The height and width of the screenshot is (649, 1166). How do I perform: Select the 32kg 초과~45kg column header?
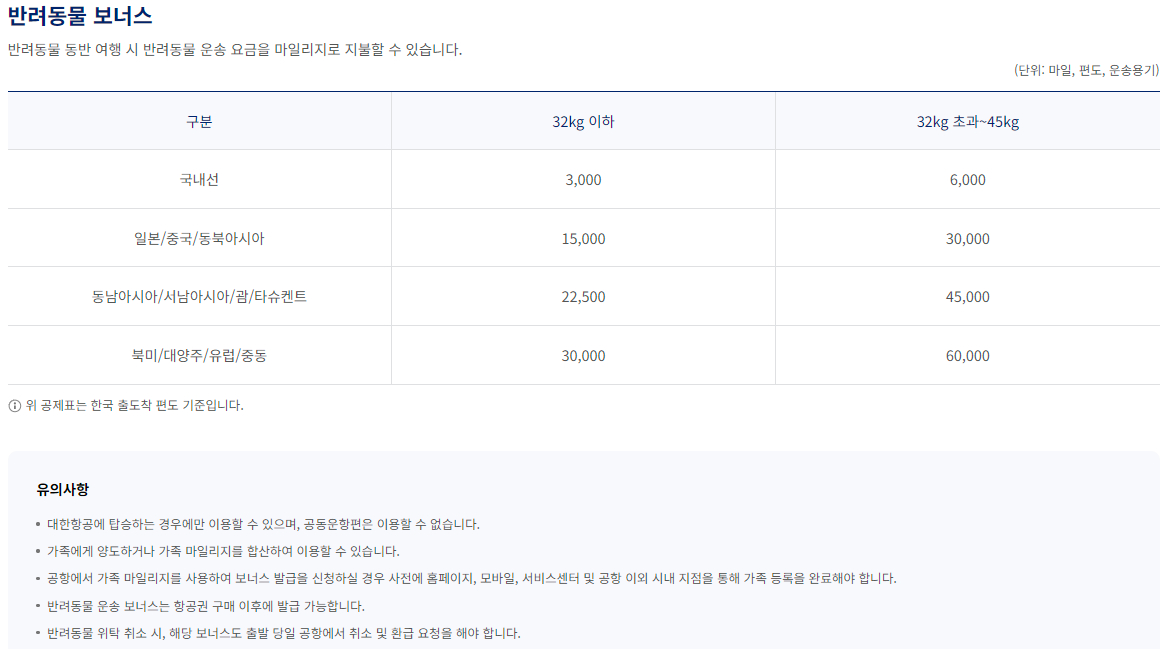pyautogui.click(x=965, y=120)
